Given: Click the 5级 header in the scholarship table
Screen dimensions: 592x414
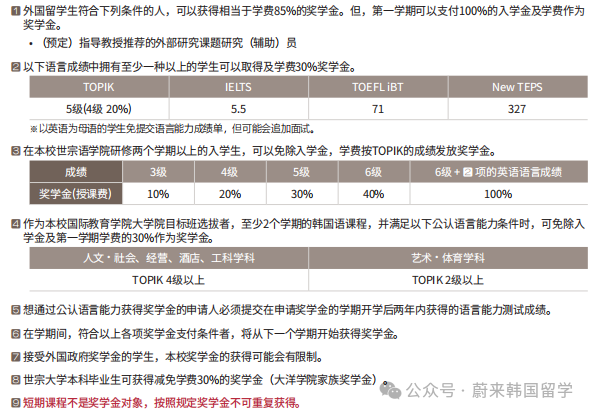Looking at the screenshot, I should [x=302, y=172].
